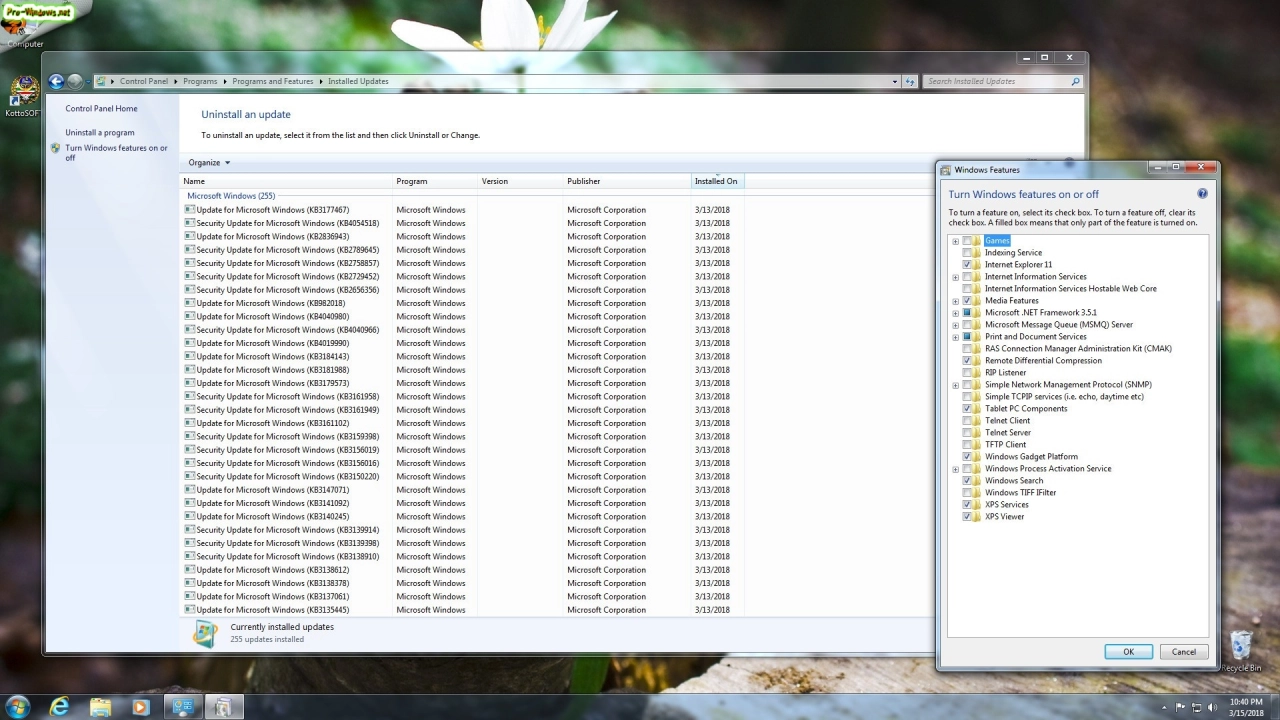This screenshot has height=720, width=1280.
Task: Switch to Windows Features taskbar button
Action: point(223,707)
